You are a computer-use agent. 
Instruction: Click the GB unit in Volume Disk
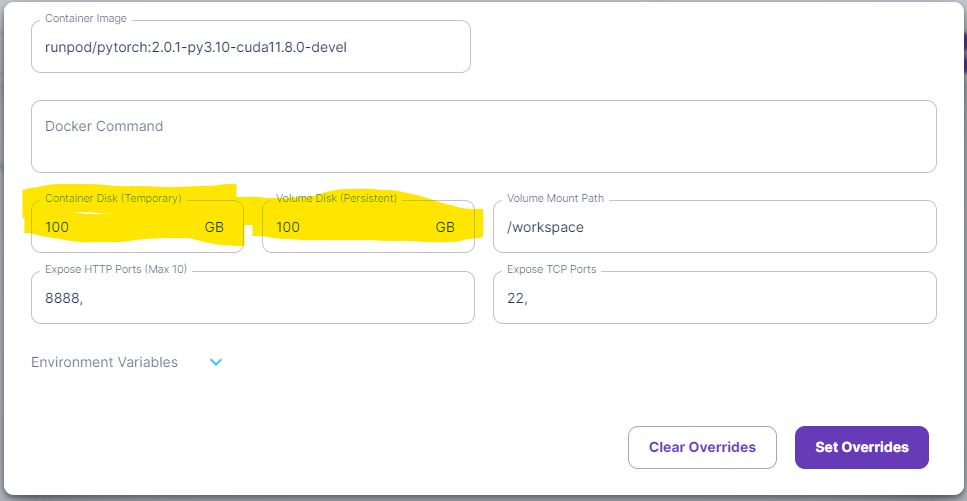coord(445,227)
